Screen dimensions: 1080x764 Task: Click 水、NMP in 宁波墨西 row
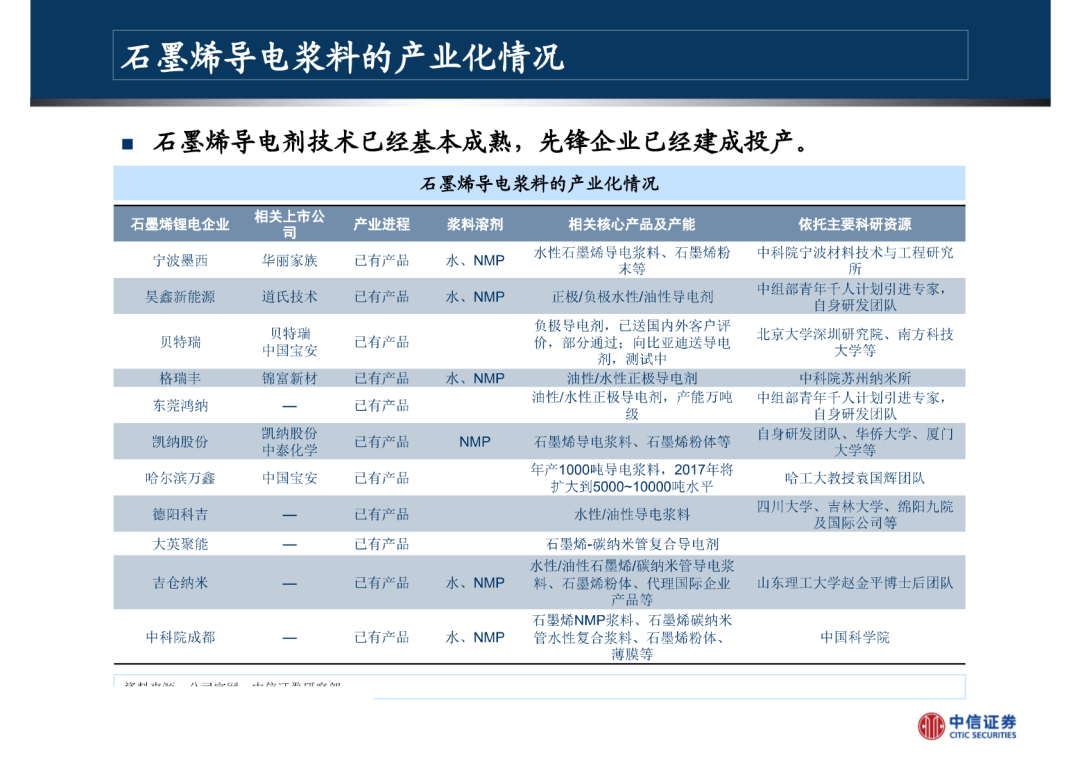pyautogui.click(x=475, y=260)
